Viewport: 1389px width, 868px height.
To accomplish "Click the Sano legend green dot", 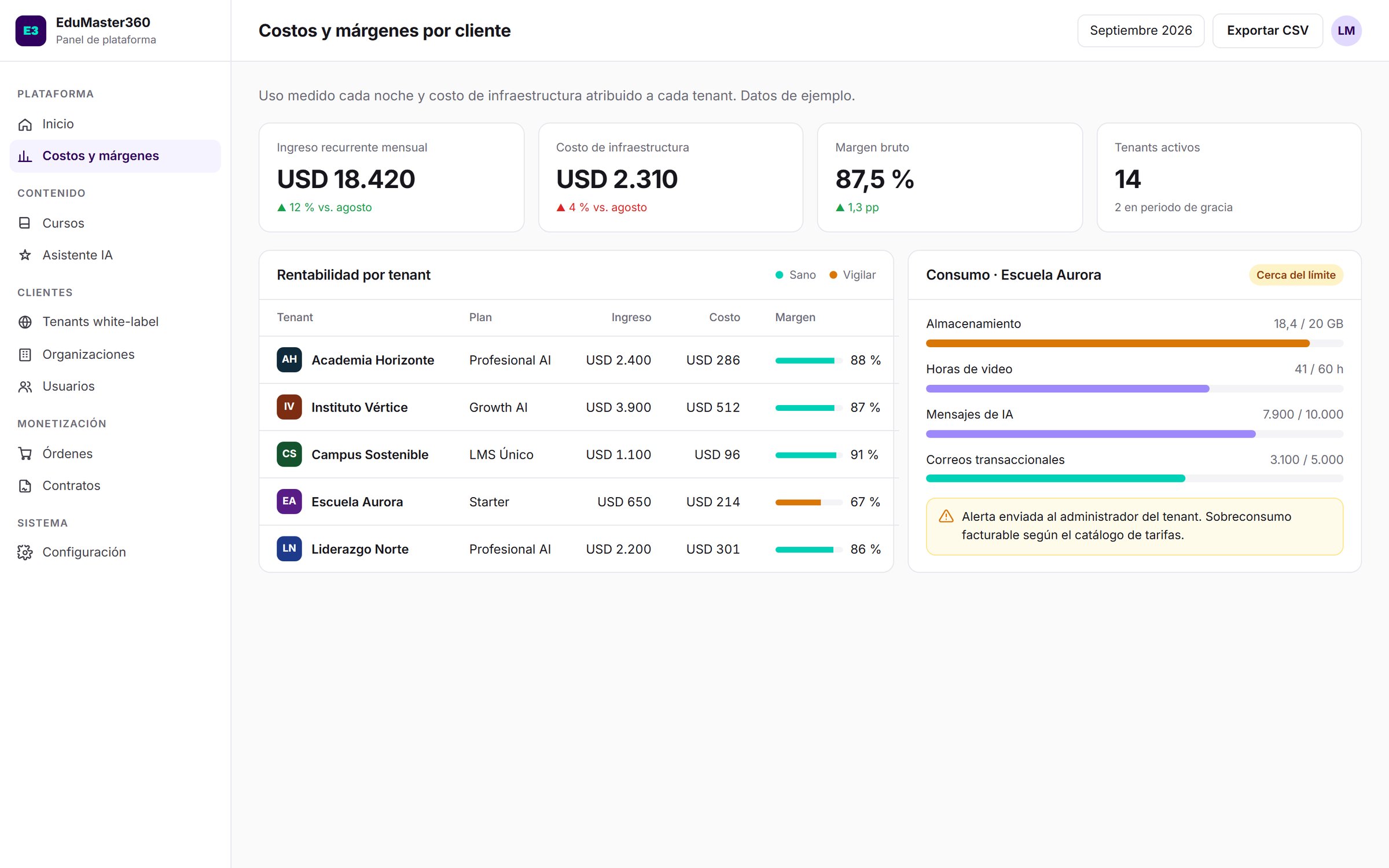I will click(x=779, y=275).
